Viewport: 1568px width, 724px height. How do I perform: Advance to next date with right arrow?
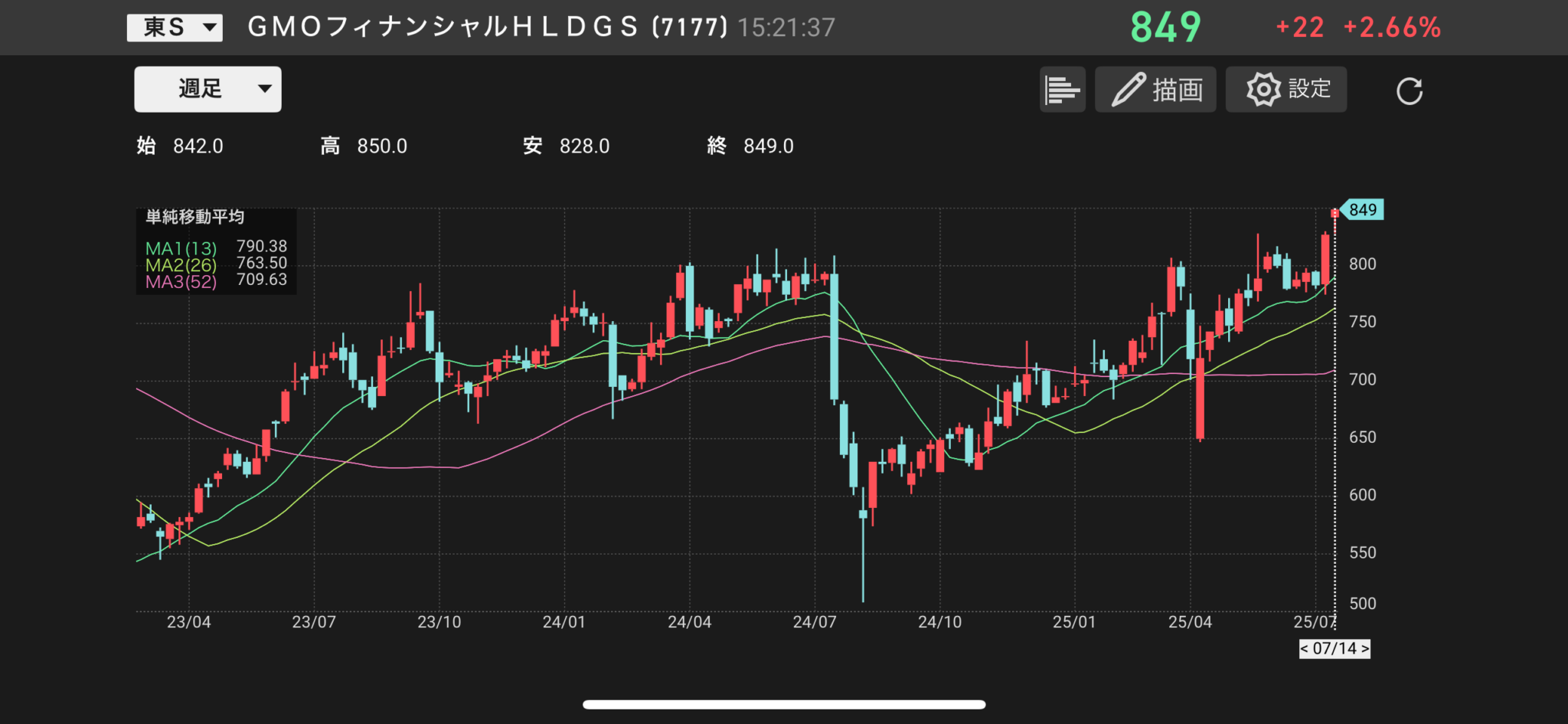tap(1364, 650)
